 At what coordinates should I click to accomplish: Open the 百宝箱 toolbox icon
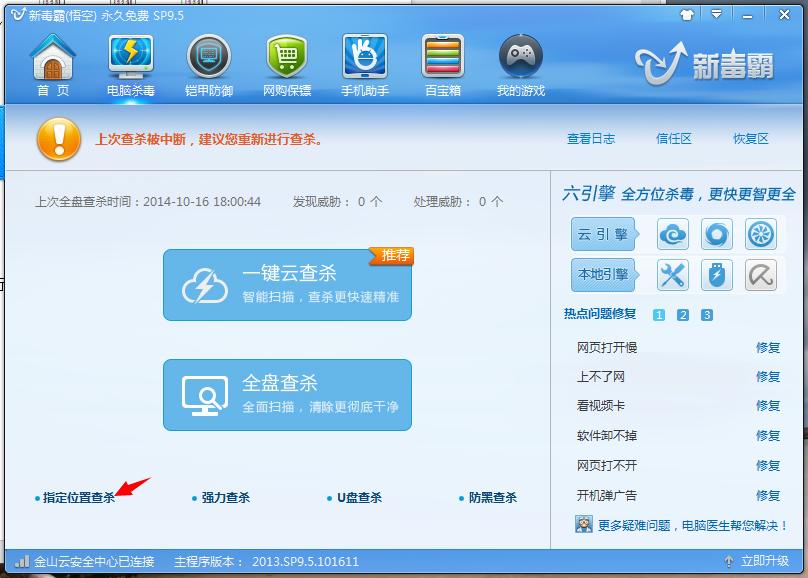click(443, 66)
